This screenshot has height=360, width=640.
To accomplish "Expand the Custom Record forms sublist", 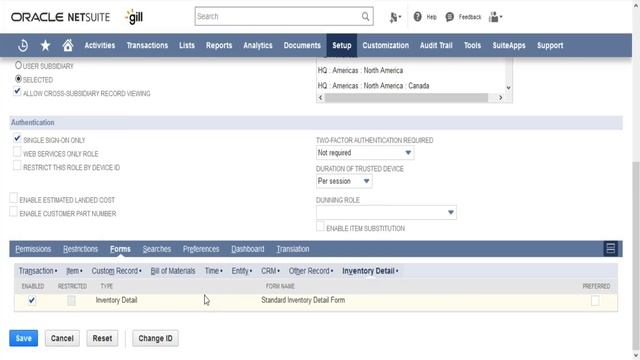I will 116,271.
